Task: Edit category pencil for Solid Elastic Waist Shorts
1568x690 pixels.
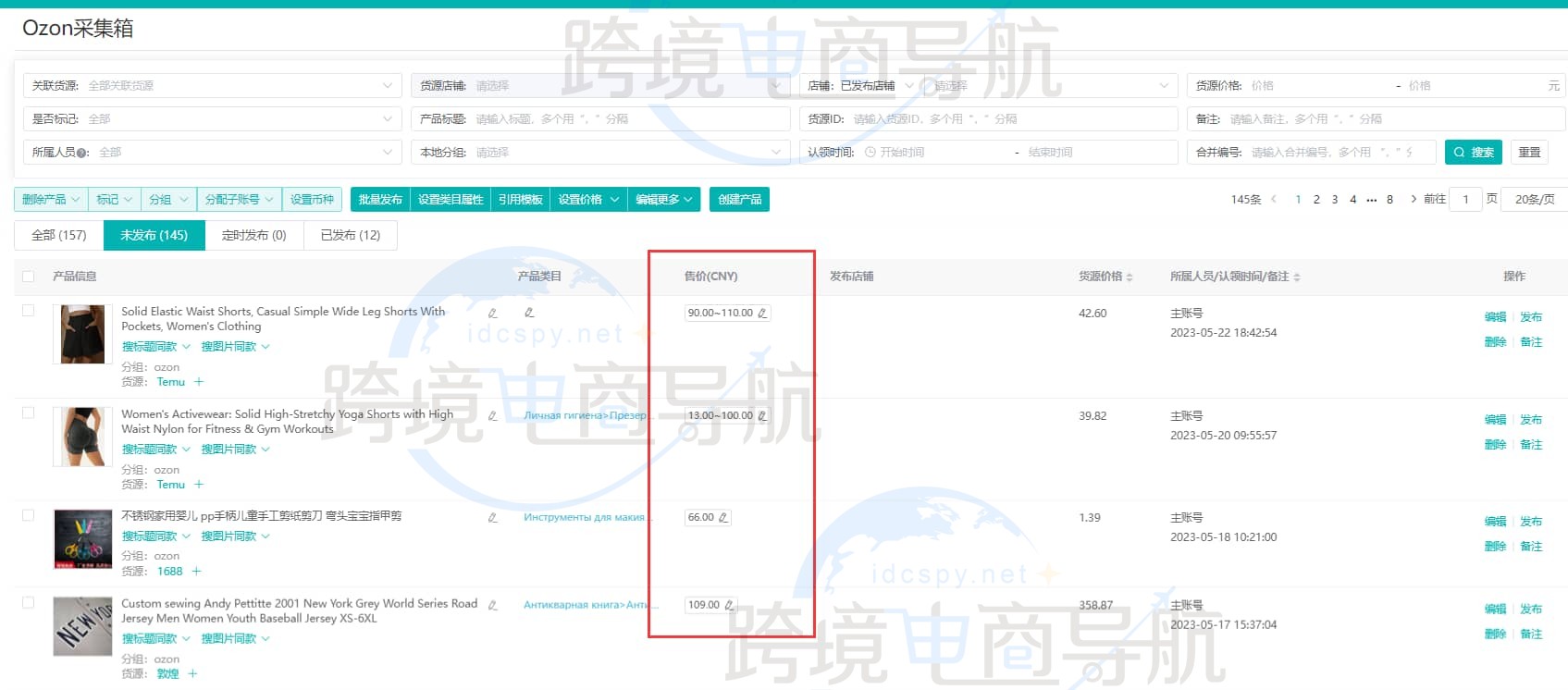Action: coord(529,313)
